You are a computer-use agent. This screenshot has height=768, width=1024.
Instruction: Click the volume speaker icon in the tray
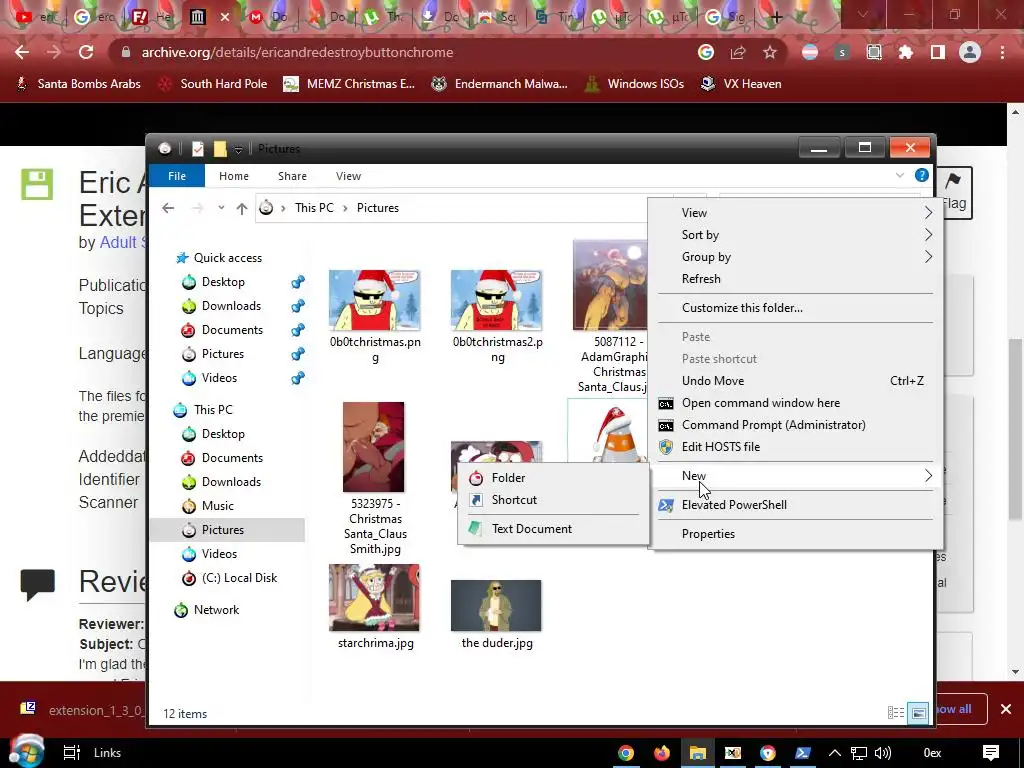(x=882, y=753)
